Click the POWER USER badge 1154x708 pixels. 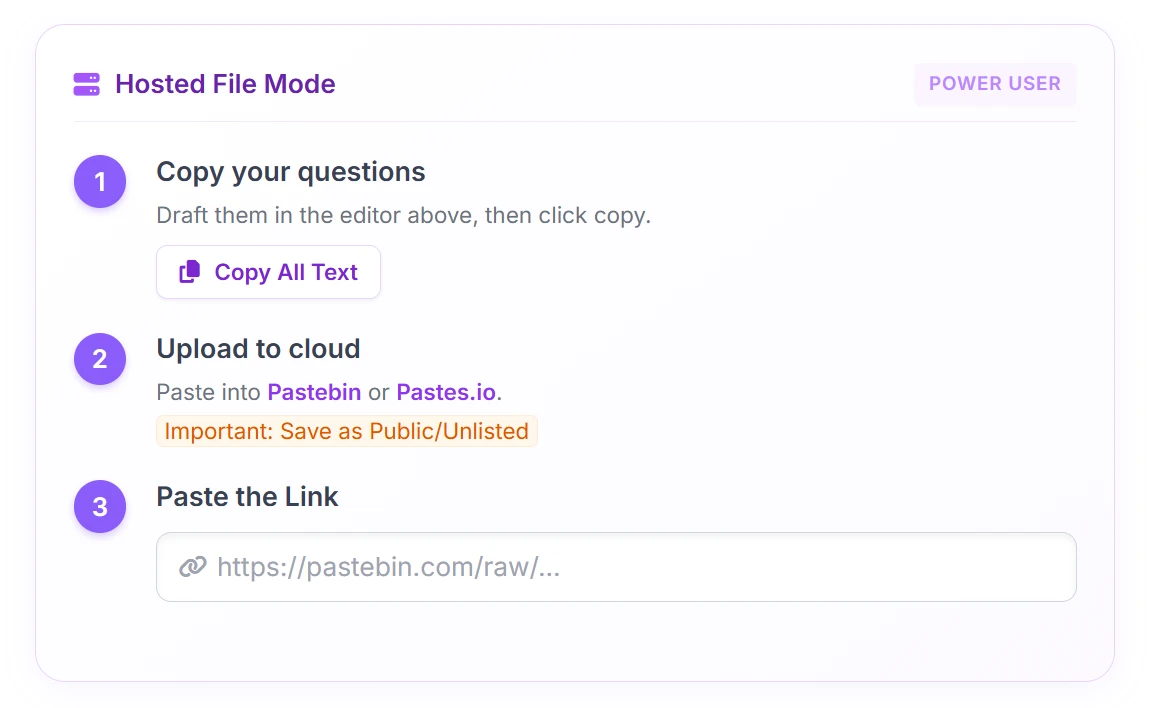(994, 84)
